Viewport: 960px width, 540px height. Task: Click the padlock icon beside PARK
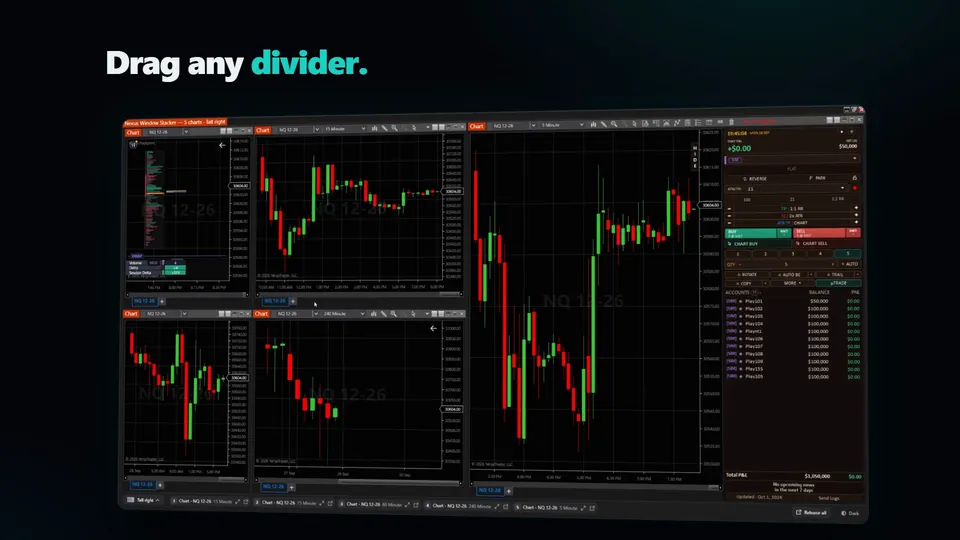(x=855, y=178)
